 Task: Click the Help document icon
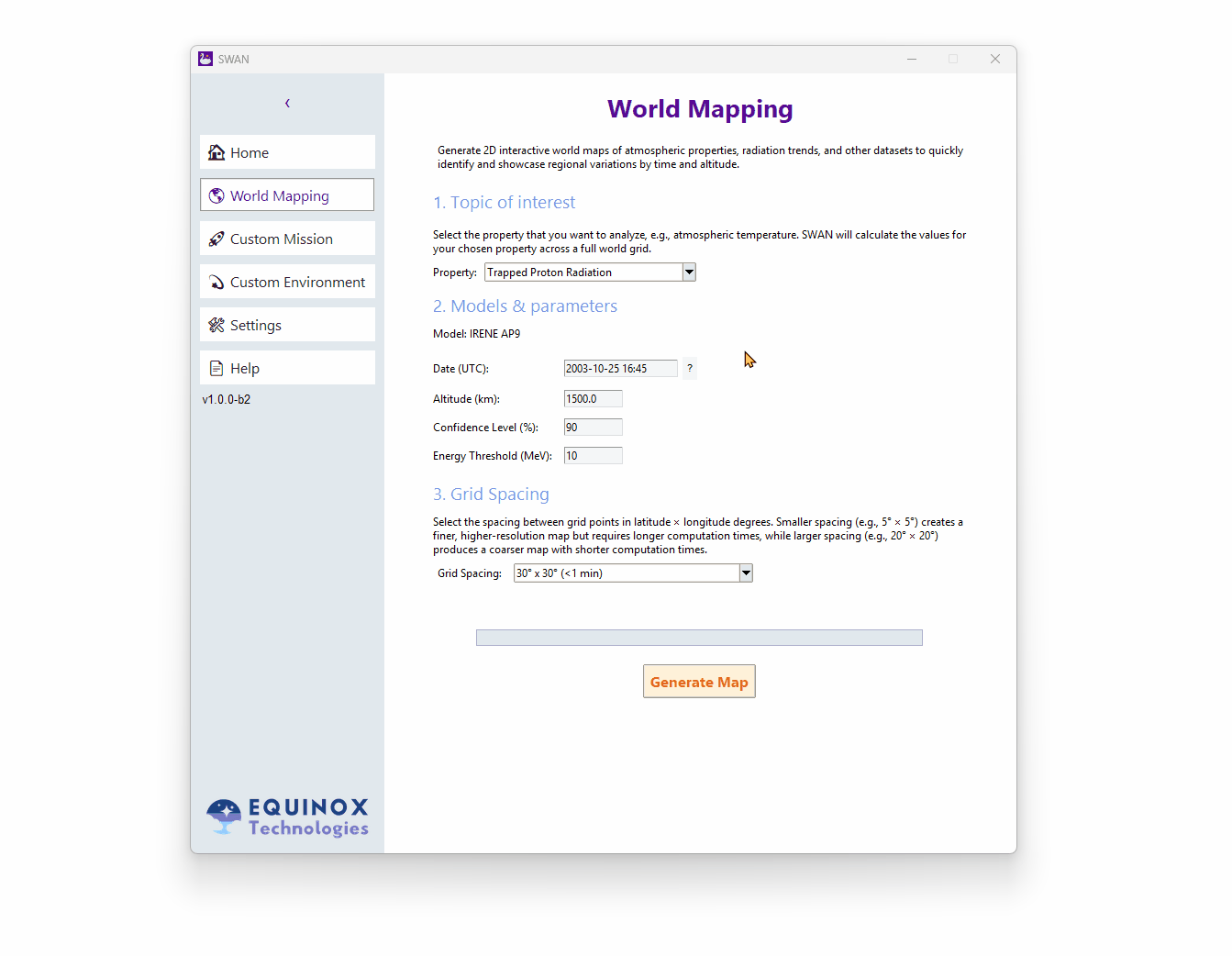point(216,368)
